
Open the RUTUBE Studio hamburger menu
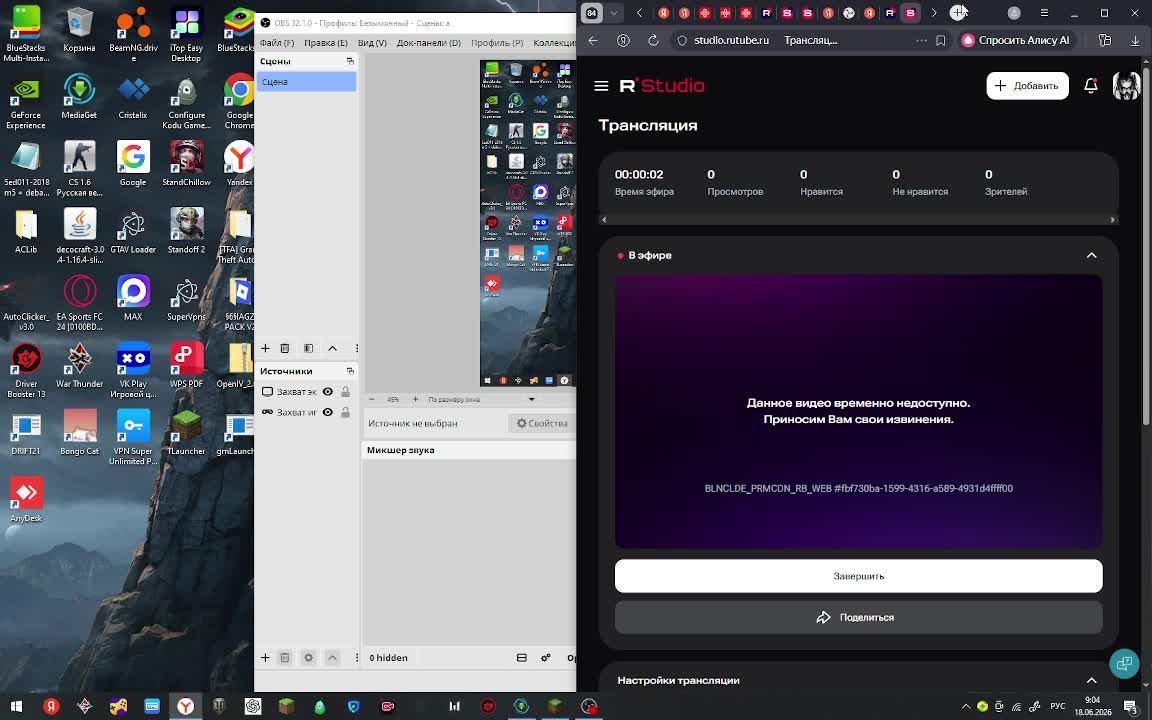point(601,86)
